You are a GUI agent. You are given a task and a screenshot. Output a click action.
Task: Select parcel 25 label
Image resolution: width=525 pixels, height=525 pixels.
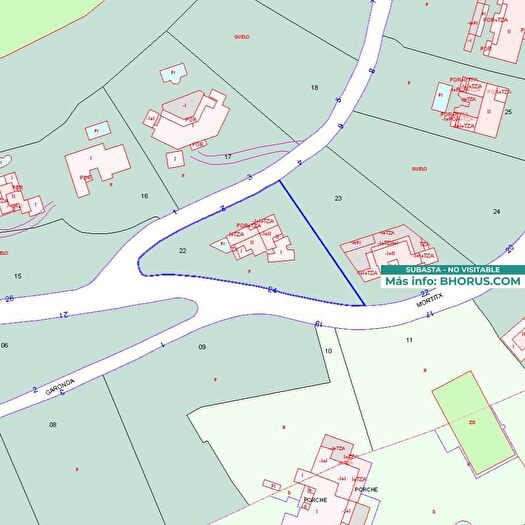(508, 111)
